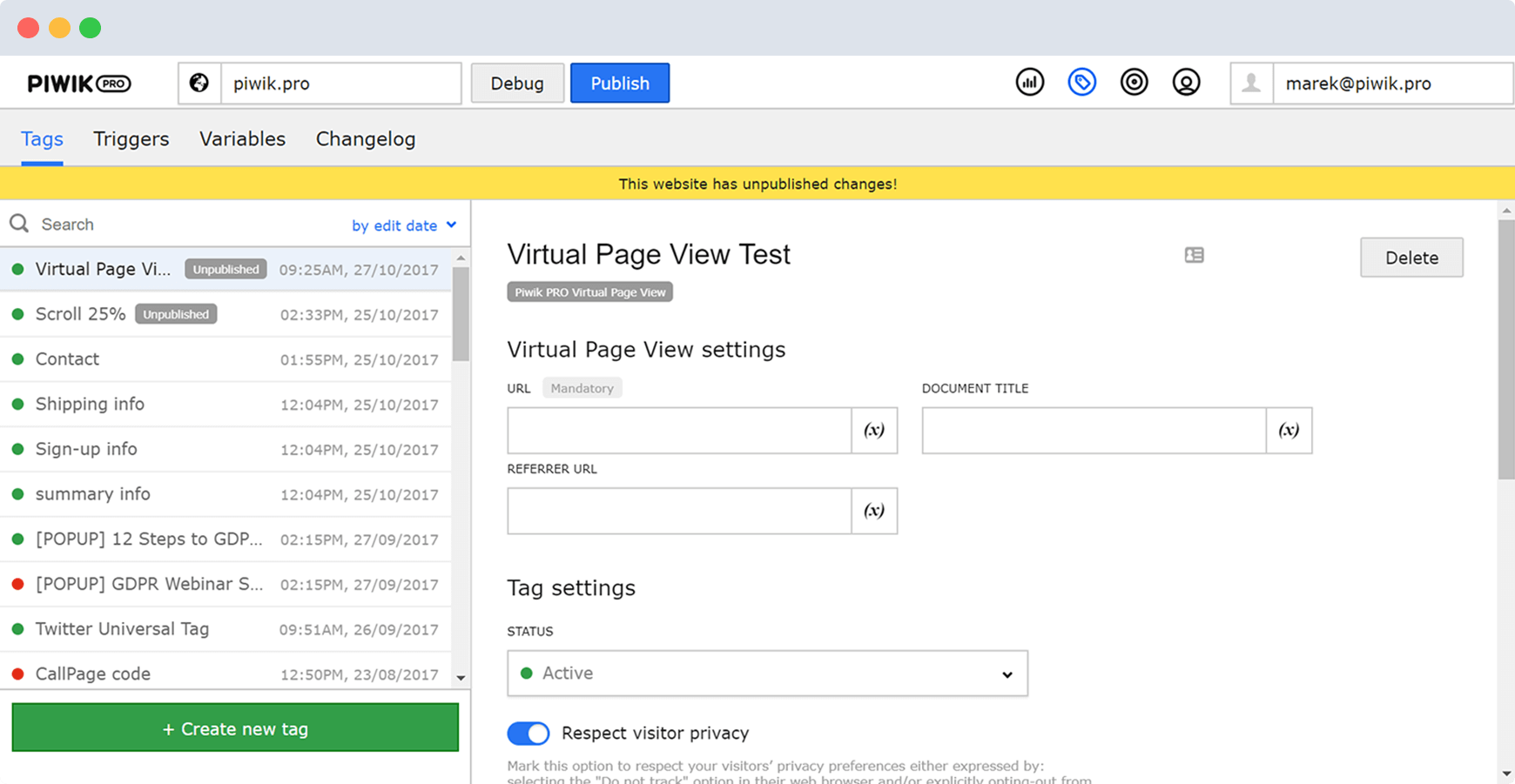Screen dimensions: 1515x784
Task: Insert variable into URL field via (x)
Action: (874, 430)
